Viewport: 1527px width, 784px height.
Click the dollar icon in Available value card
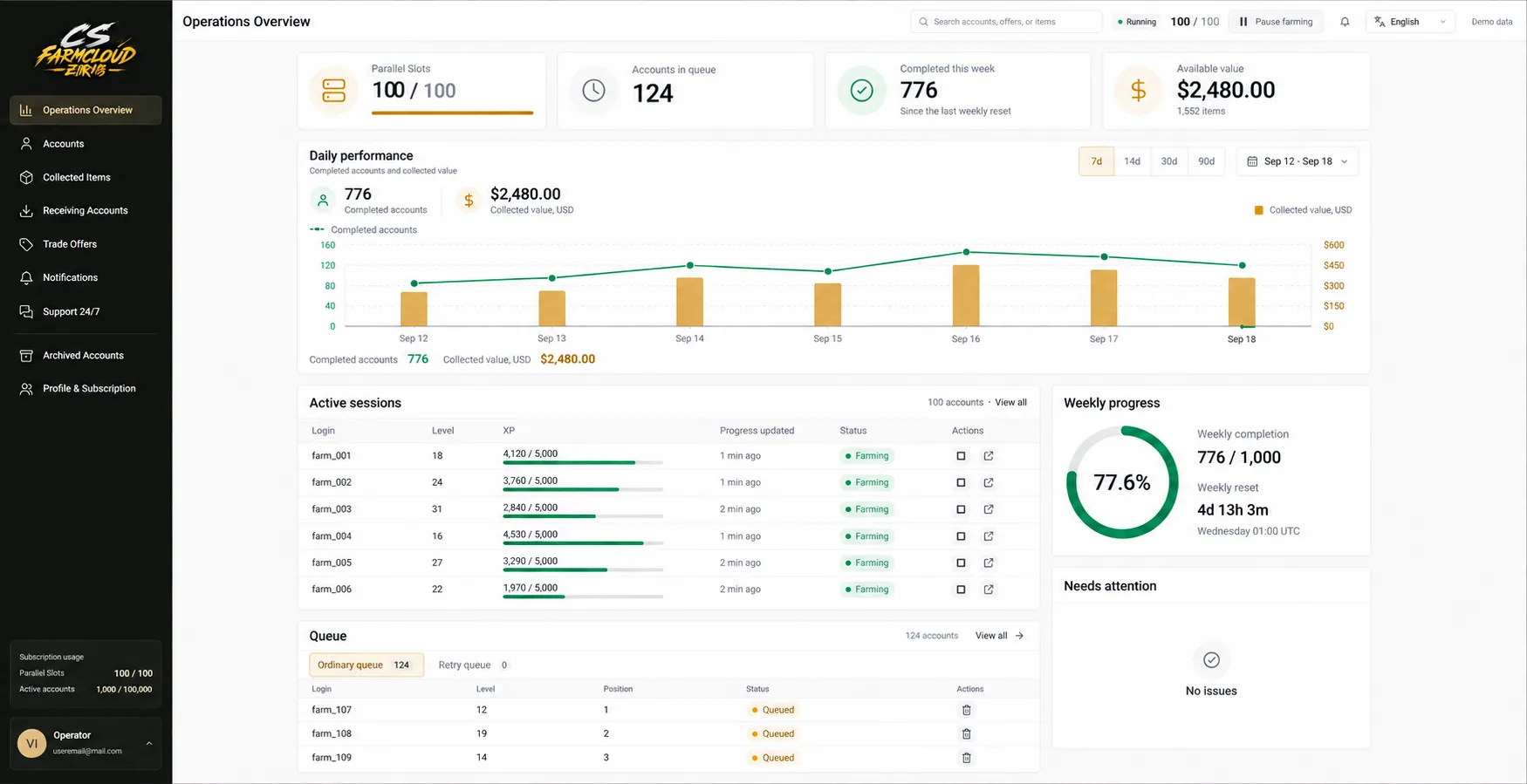click(1138, 91)
